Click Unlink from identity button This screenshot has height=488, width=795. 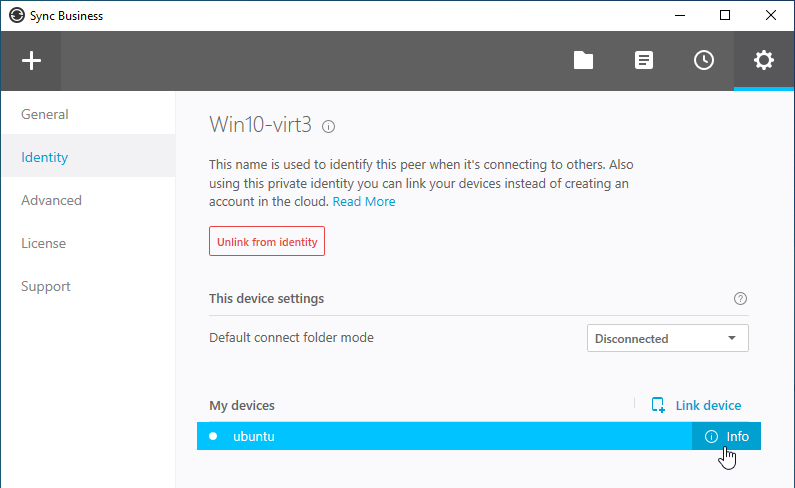(x=267, y=241)
